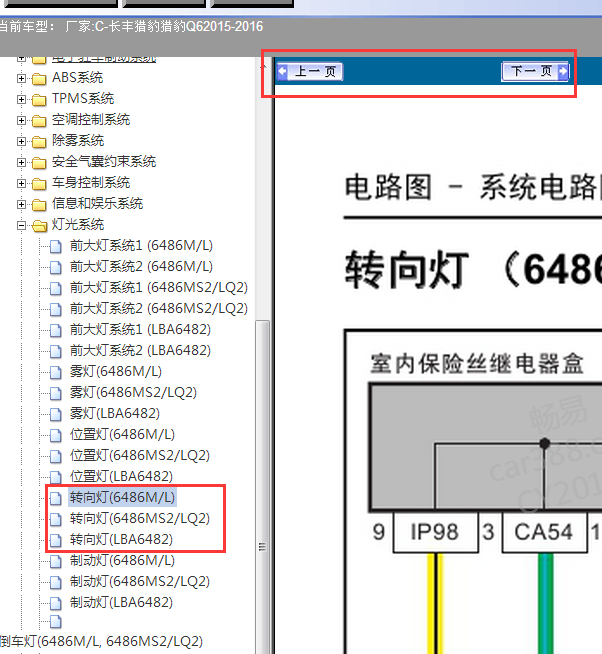Click the 车身控制系统 folder icon
The height and width of the screenshot is (654, 602).
pyautogui.click(x=39, y=184)
